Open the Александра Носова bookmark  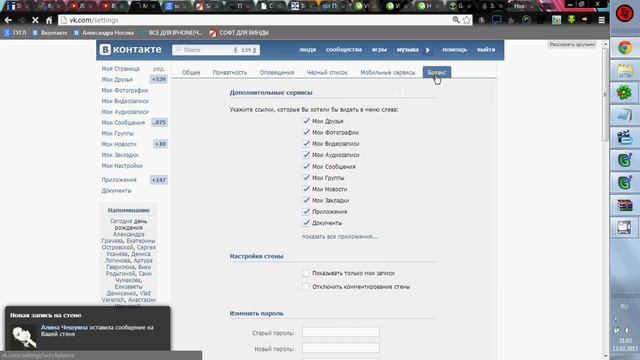(104, 33)
